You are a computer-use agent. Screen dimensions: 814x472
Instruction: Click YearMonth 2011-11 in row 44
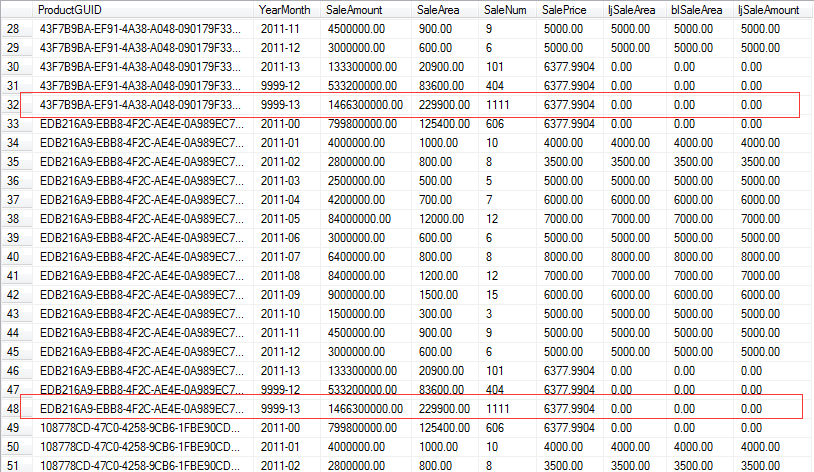[x=280, y=333]
